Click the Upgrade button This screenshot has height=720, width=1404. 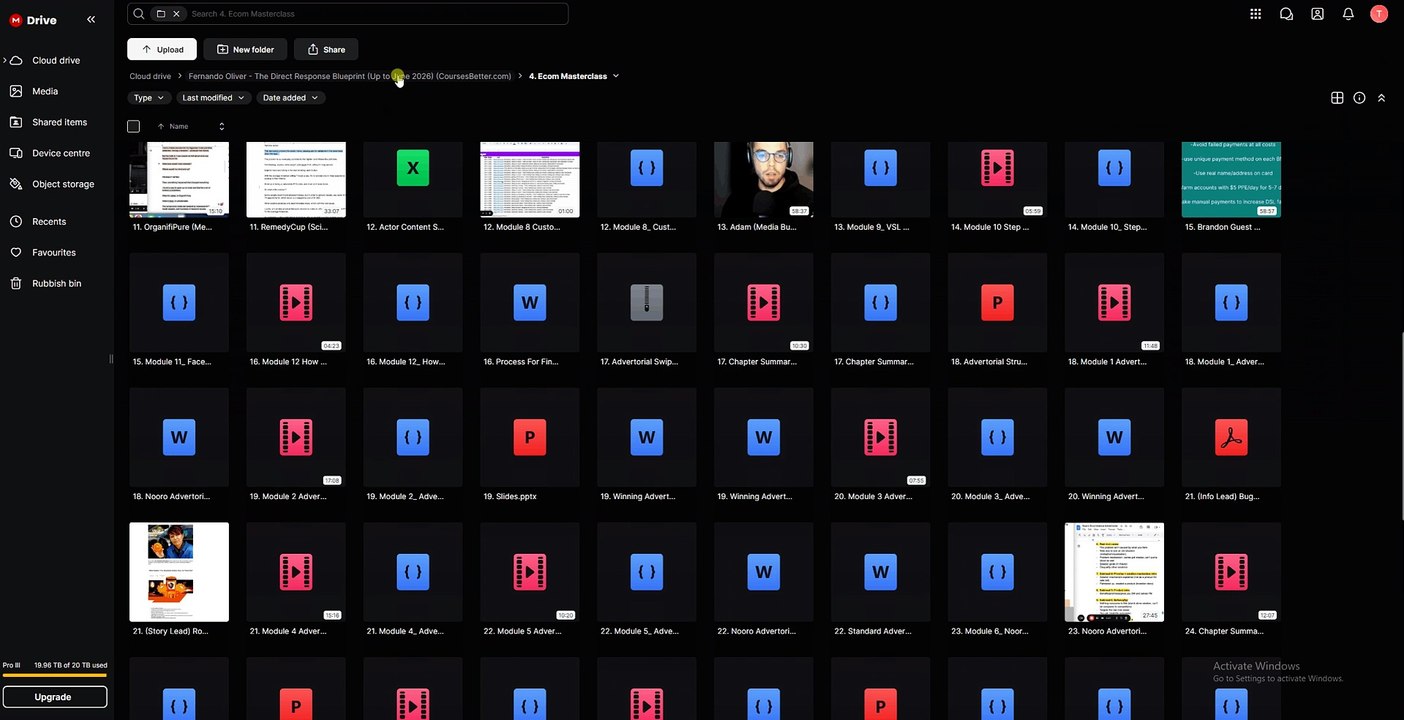pos(55,697)
